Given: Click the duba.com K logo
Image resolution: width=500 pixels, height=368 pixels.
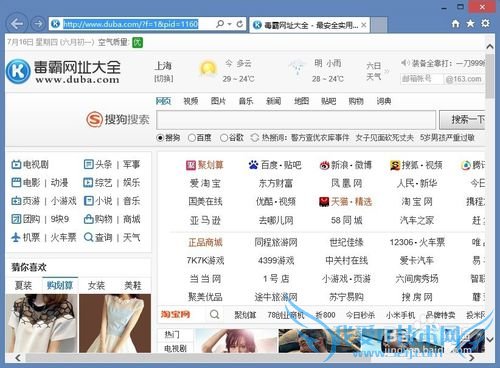Looking at the screenshot, I should [x=18, y=71].
